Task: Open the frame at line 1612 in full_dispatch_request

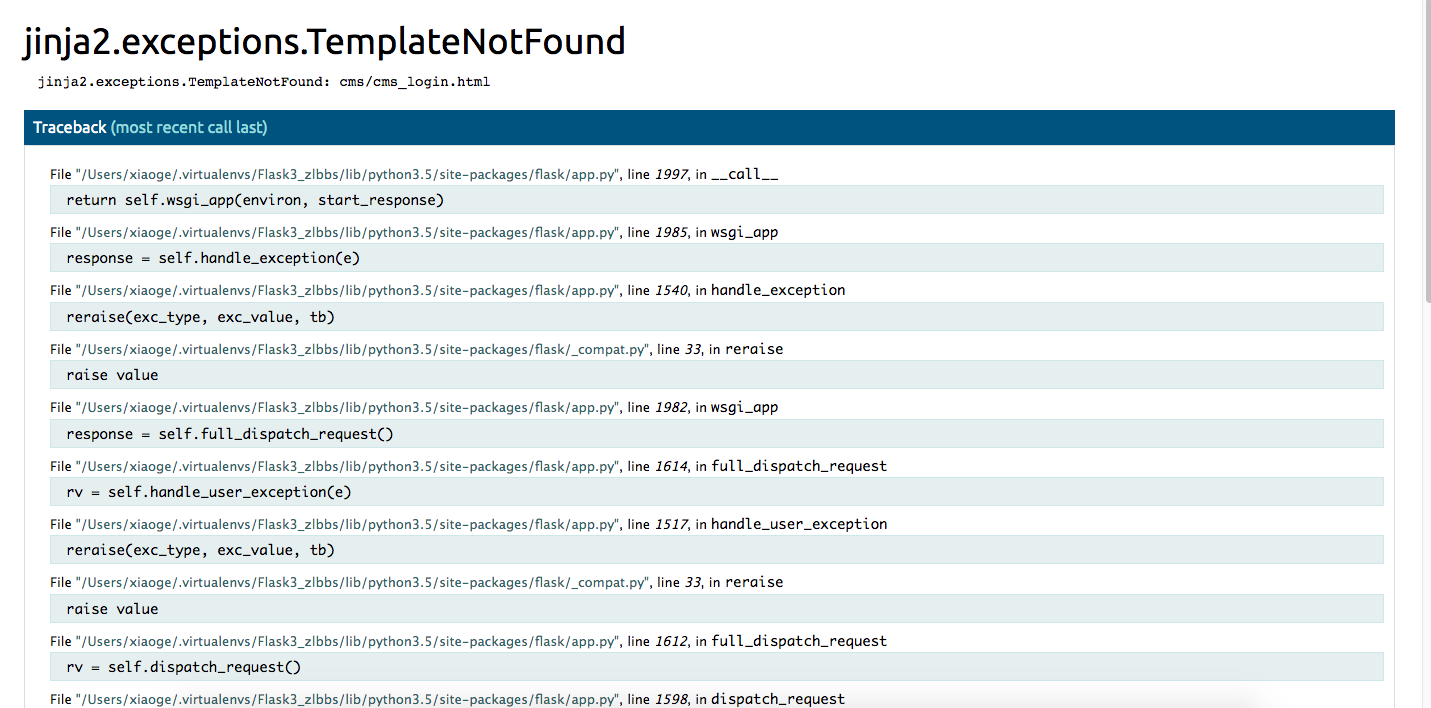Action: 469,641
